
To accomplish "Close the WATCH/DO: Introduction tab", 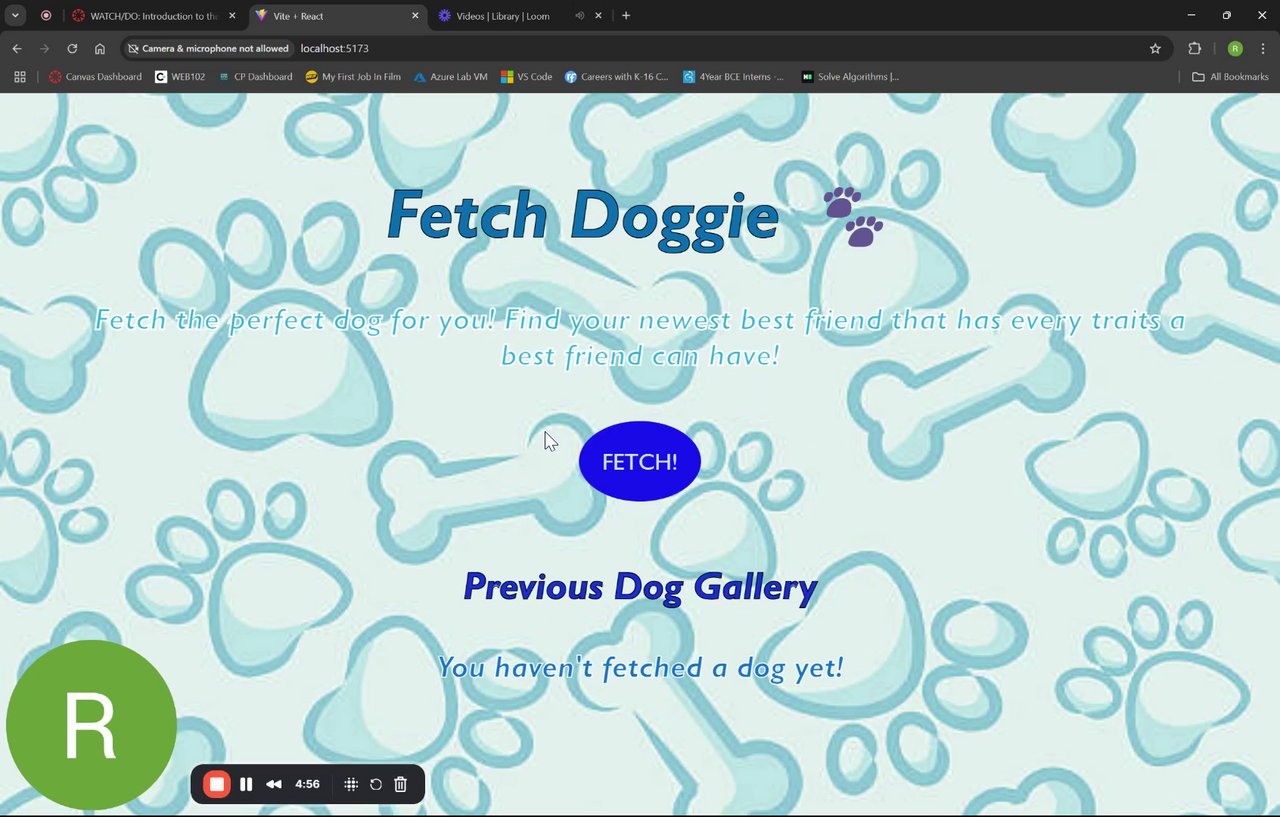I will click(x=232, y=16).
